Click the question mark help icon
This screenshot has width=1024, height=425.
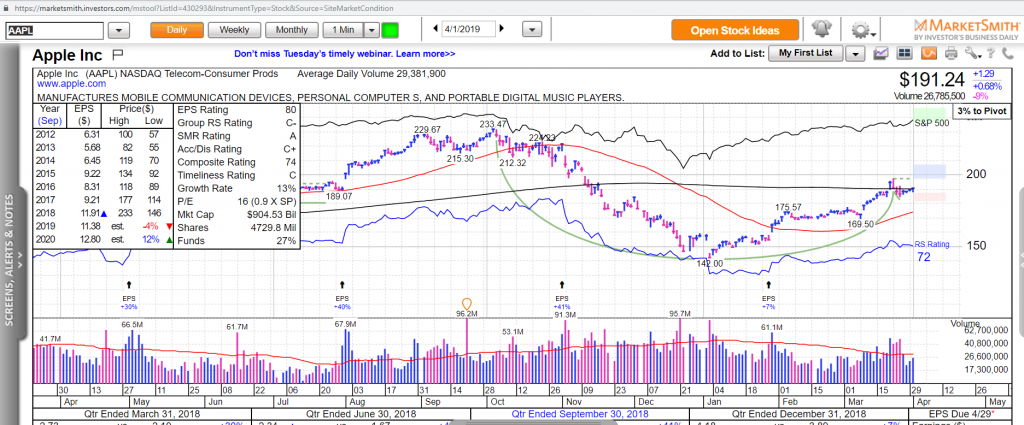coord(991,52)
